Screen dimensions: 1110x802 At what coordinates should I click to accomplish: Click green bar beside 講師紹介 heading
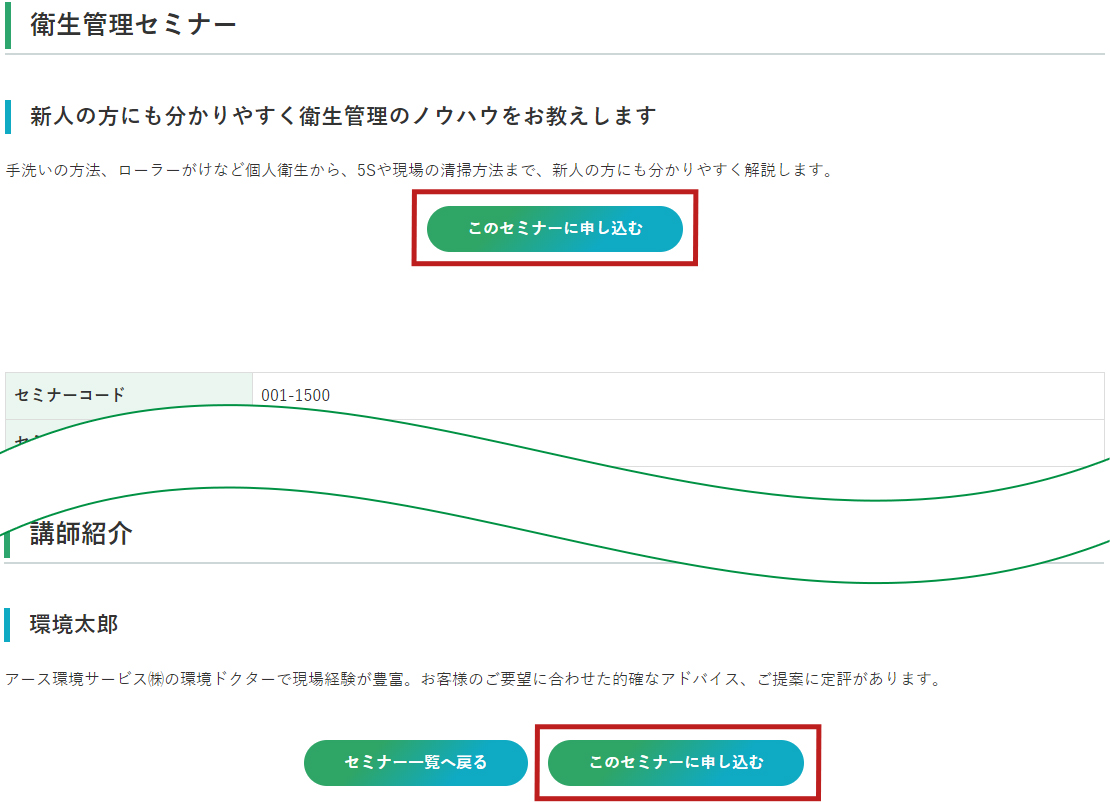point(8,540)
